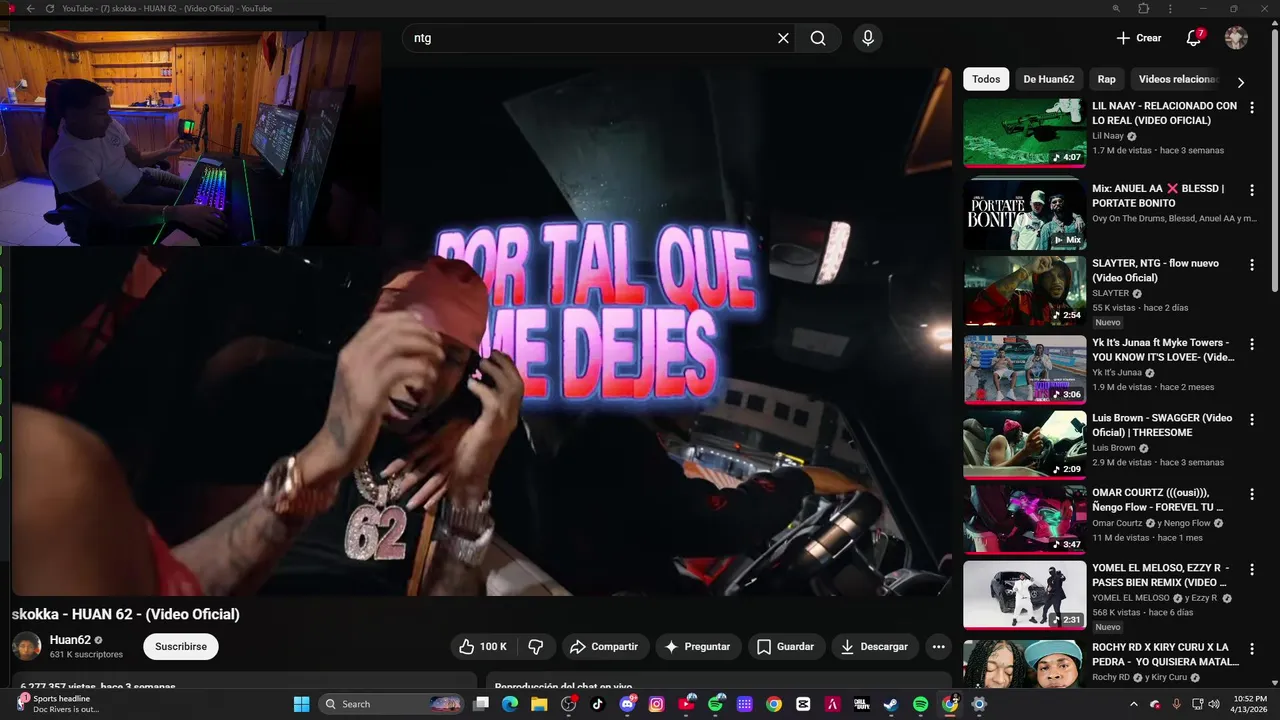Viewport: 1280px width, 720px height.
Task: Open OMAR COURTZ FOREVEL TU thumbnail
Action: tap(1024, 519)
